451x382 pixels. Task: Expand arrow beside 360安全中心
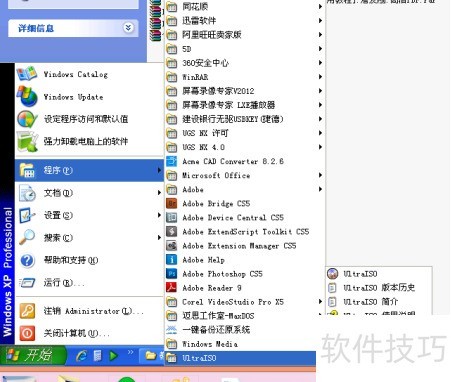pyautogui.click(x=320, y=63)
